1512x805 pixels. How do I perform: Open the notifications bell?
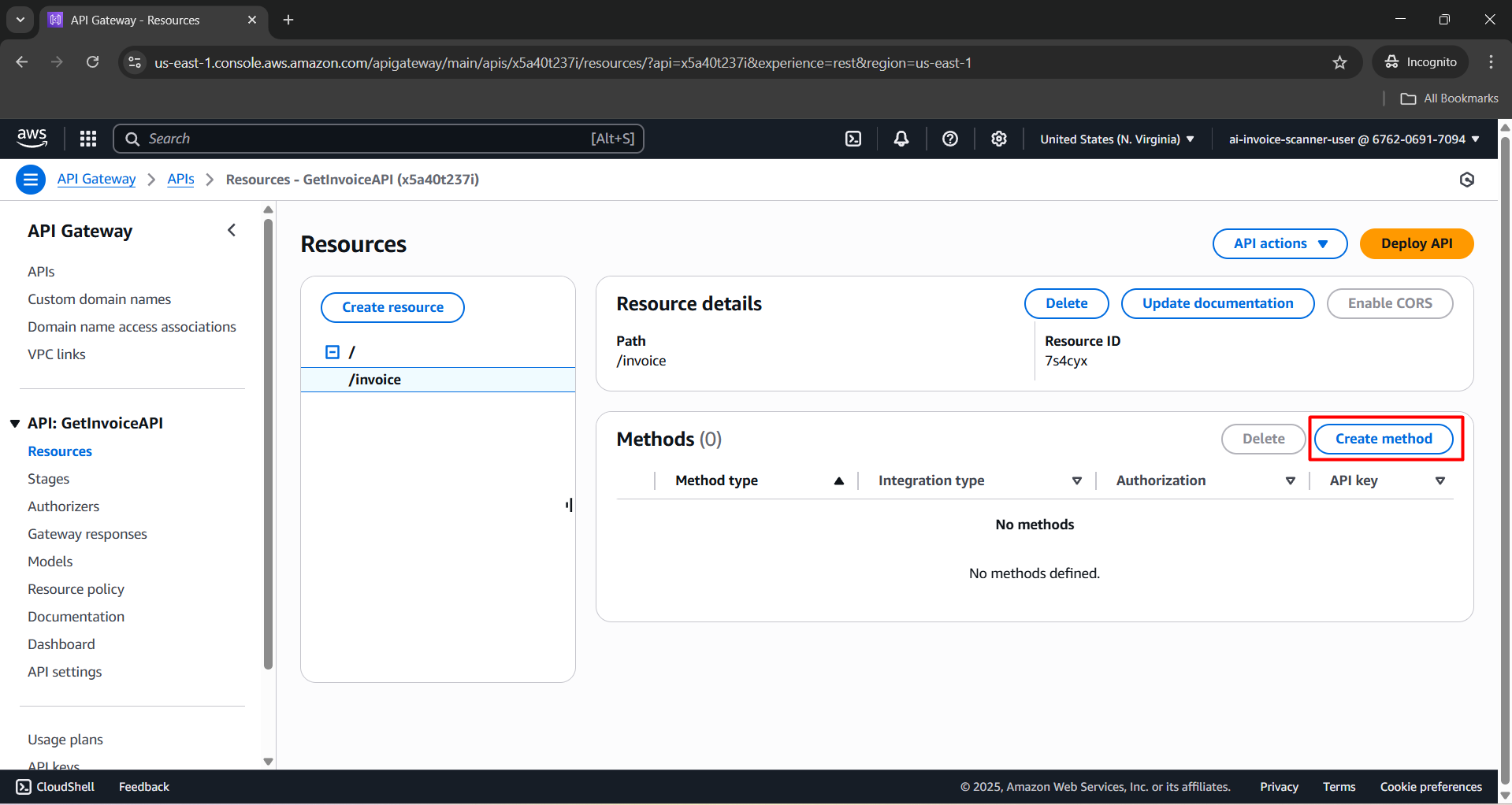(x=901, y=139)
